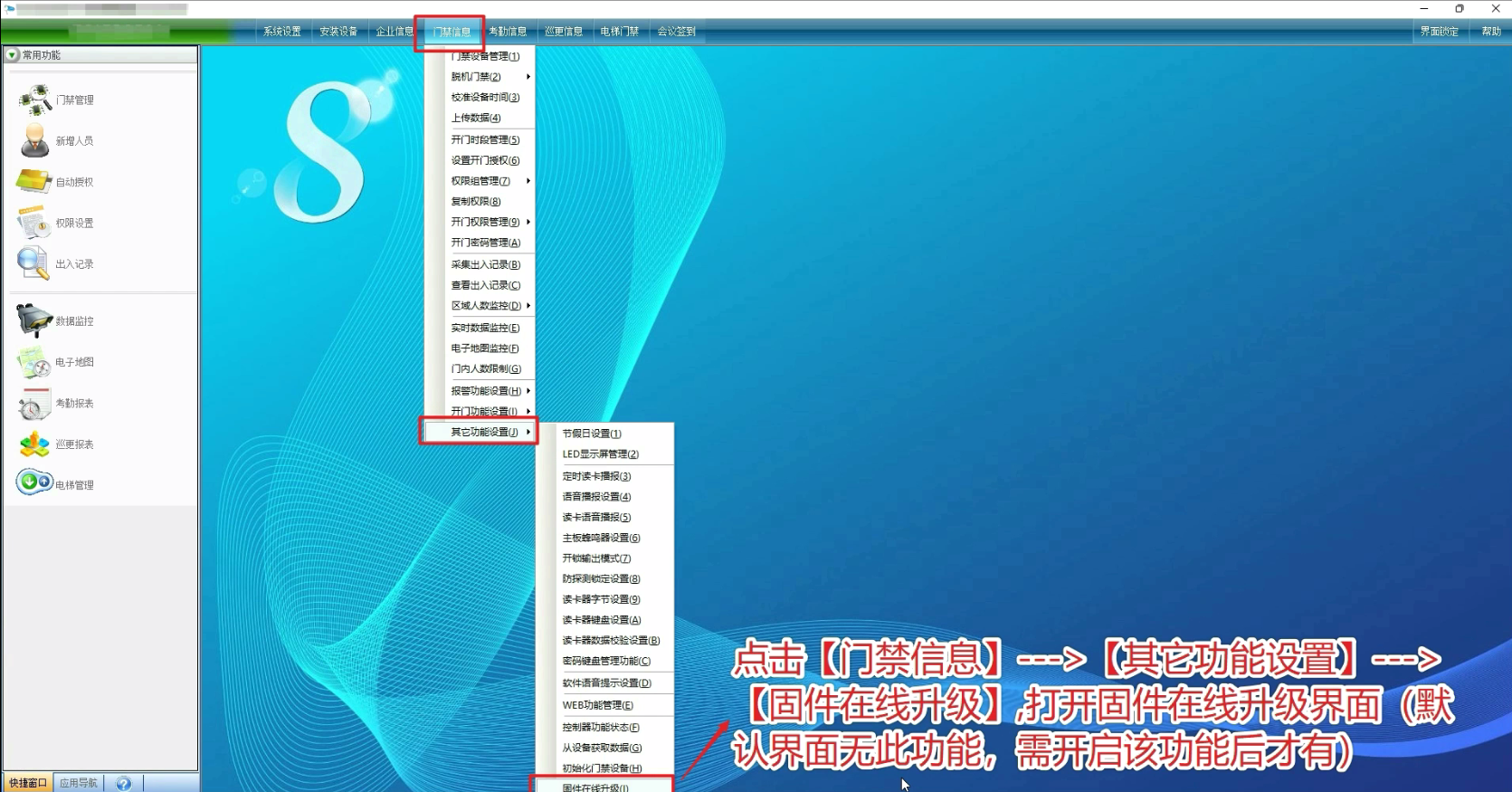Collapse the 常用功能 panel header
The image size is (1512, 792).
[x=13, y=55]
